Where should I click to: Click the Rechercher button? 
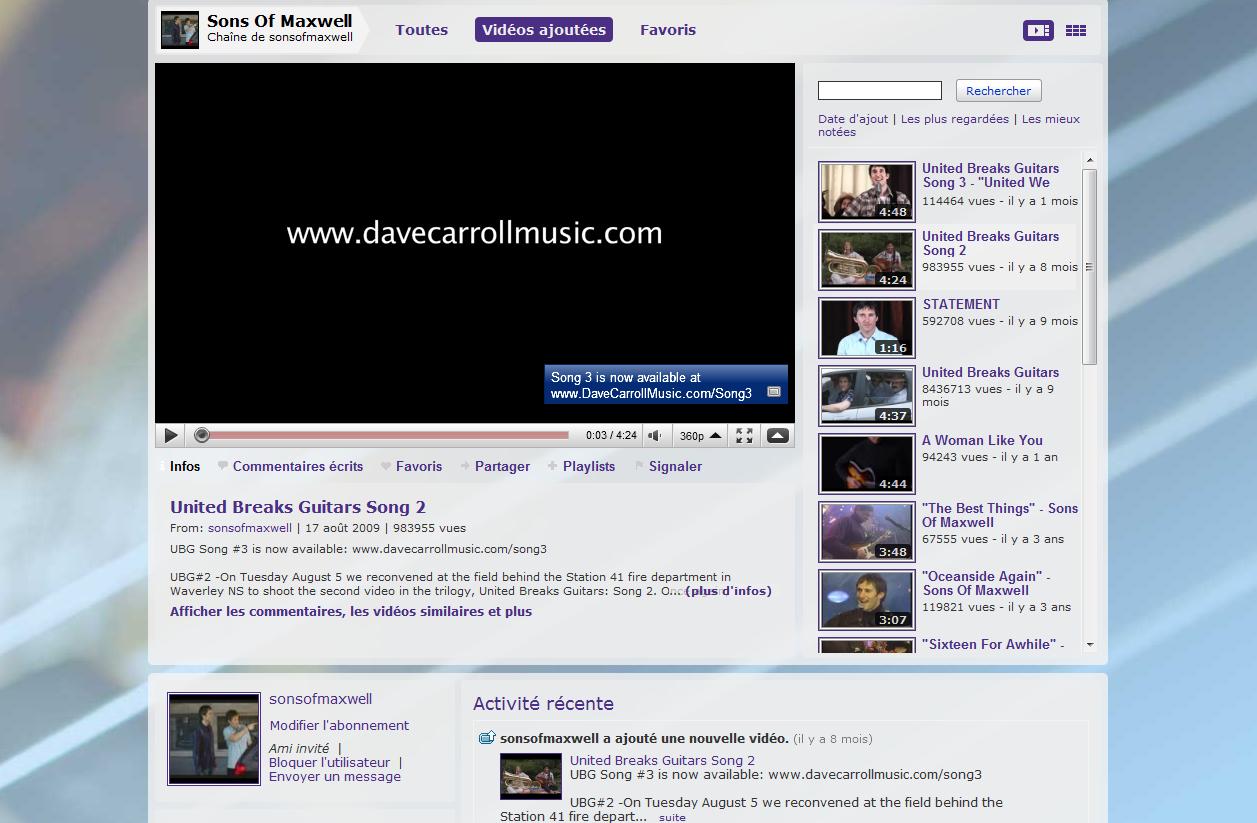(998, 91)
